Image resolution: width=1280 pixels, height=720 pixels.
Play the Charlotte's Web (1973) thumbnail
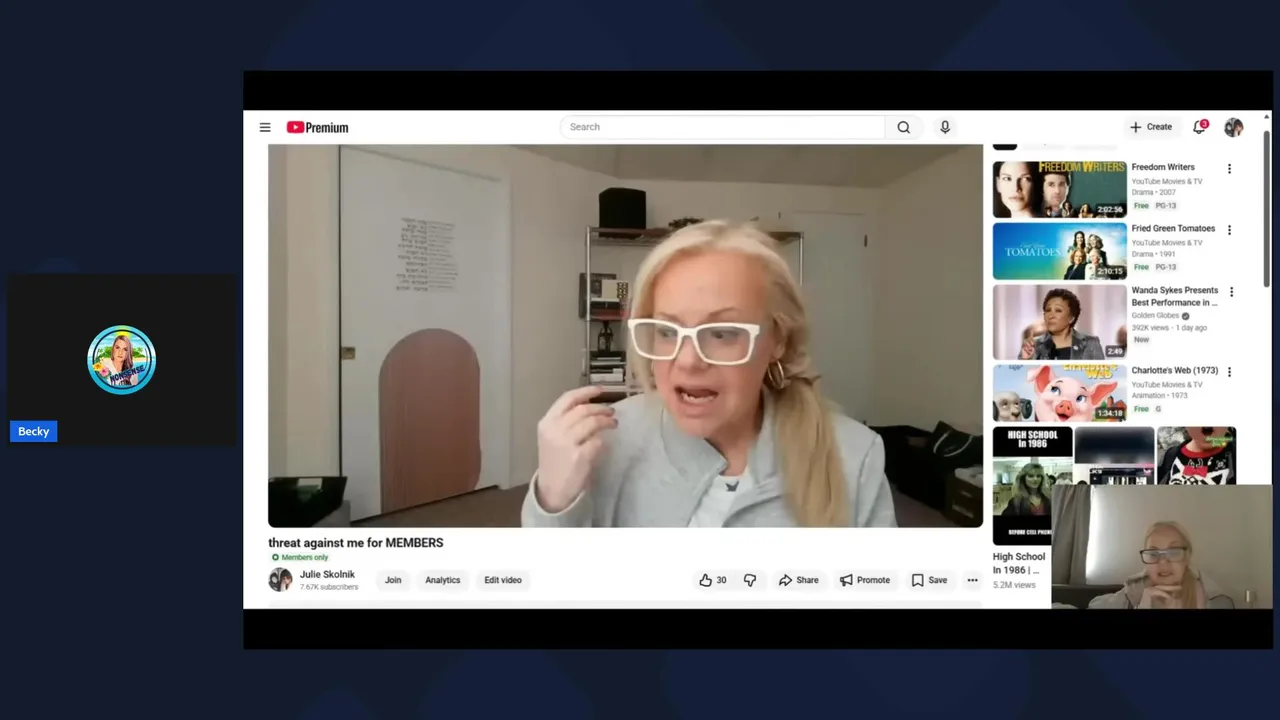[1059, 393]
